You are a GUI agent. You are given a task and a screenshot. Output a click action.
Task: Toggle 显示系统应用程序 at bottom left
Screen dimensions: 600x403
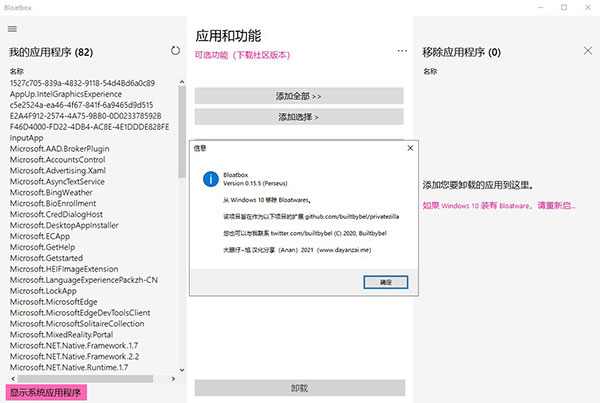tap(47, 392)
